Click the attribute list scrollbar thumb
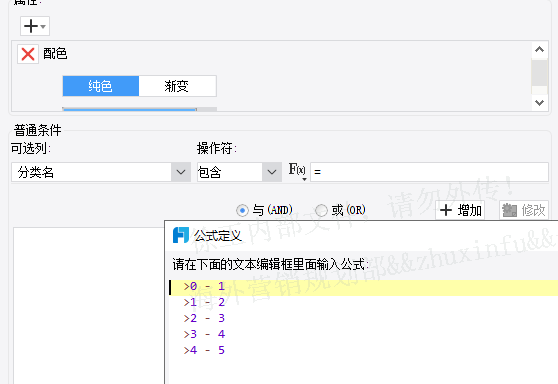 coord(539,73)
